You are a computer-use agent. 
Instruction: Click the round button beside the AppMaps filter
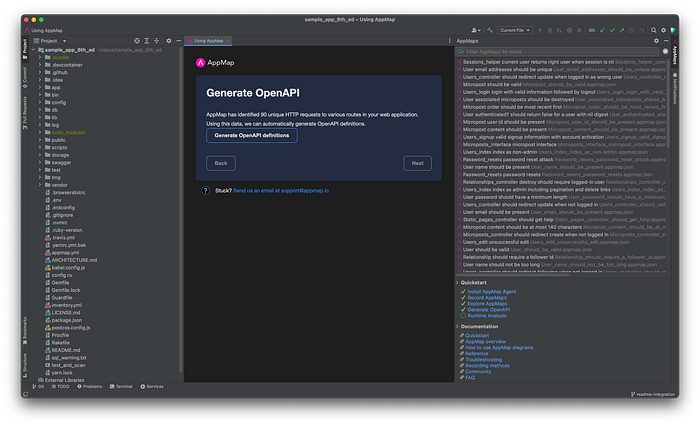pos(665,52)
